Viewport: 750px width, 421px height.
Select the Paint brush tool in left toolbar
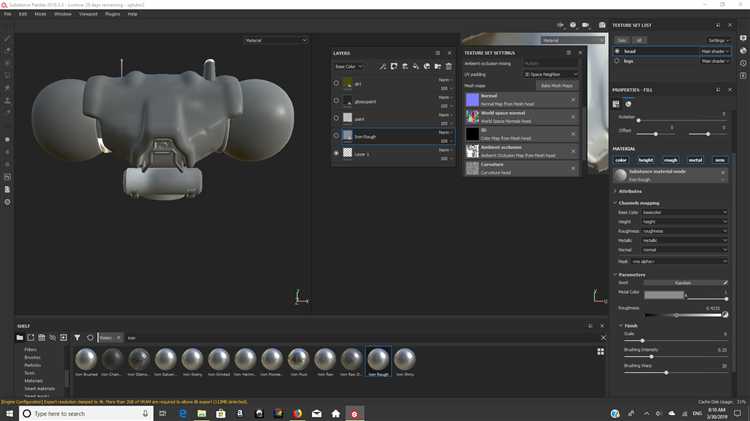[8, 38]
